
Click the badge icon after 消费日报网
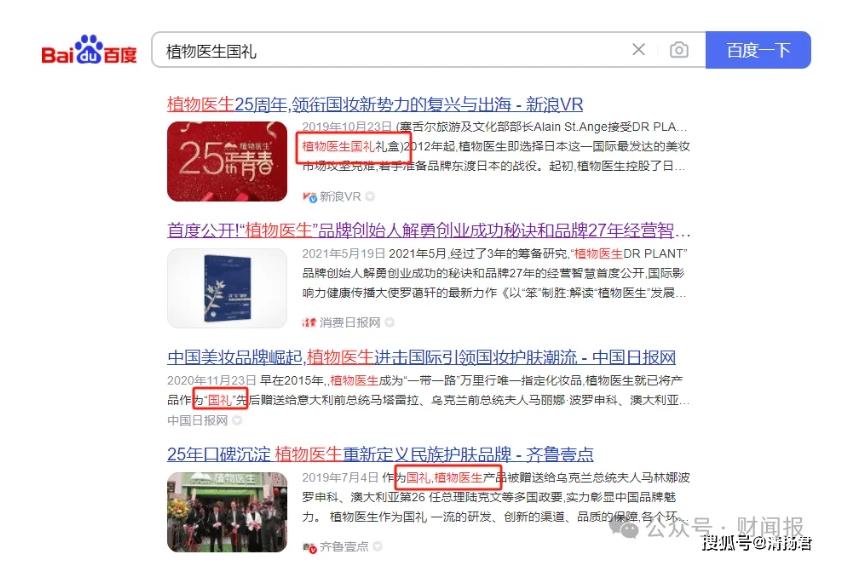[389, 322]
